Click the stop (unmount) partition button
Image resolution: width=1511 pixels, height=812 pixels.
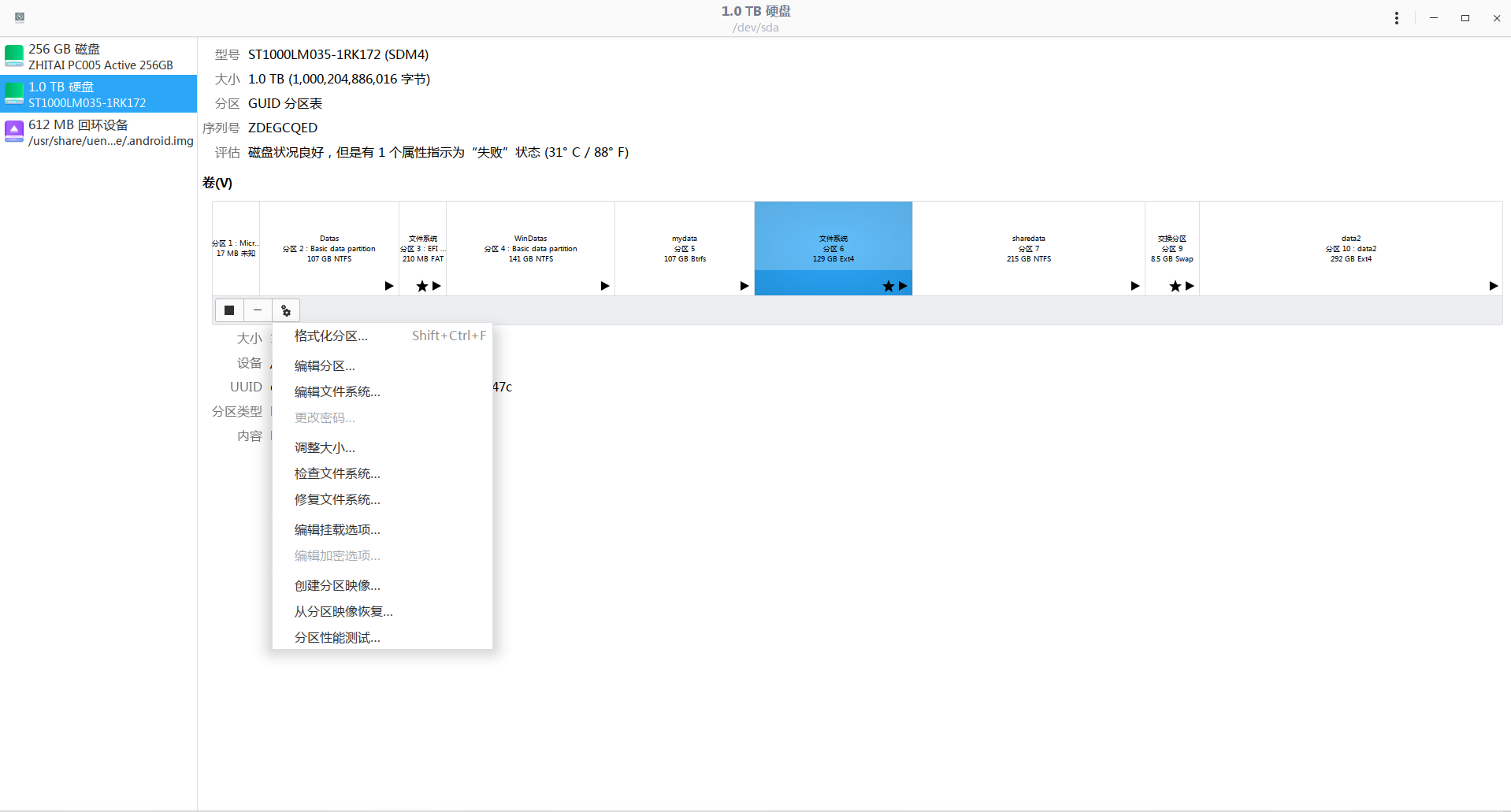229,310
